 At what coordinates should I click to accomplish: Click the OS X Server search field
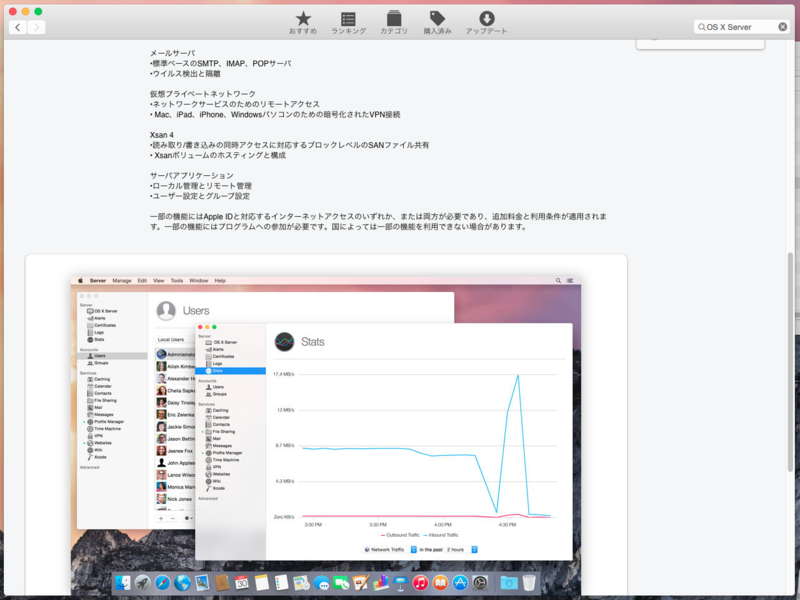741,27
